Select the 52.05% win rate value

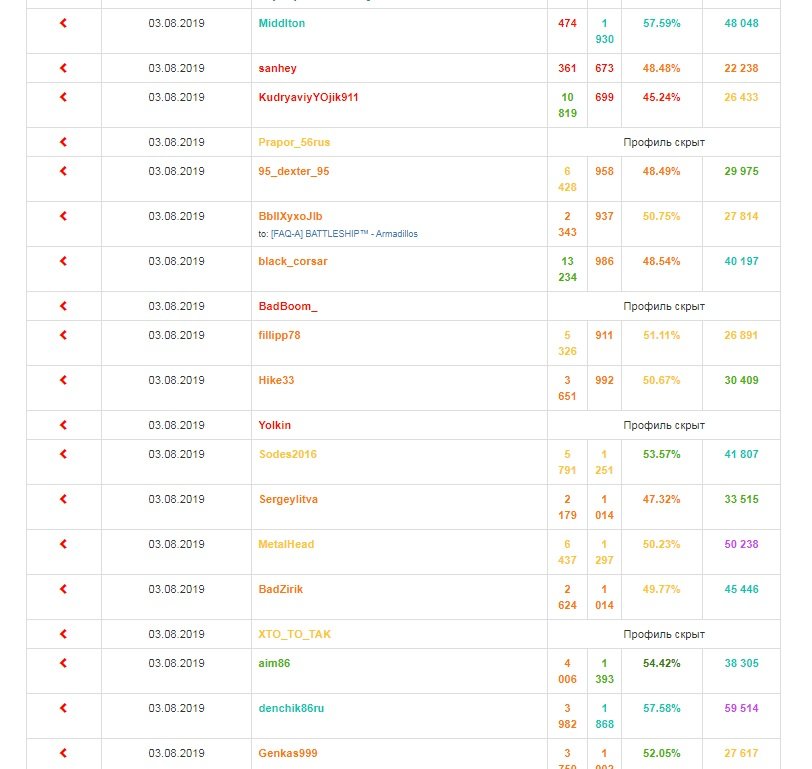click(662, 753)
